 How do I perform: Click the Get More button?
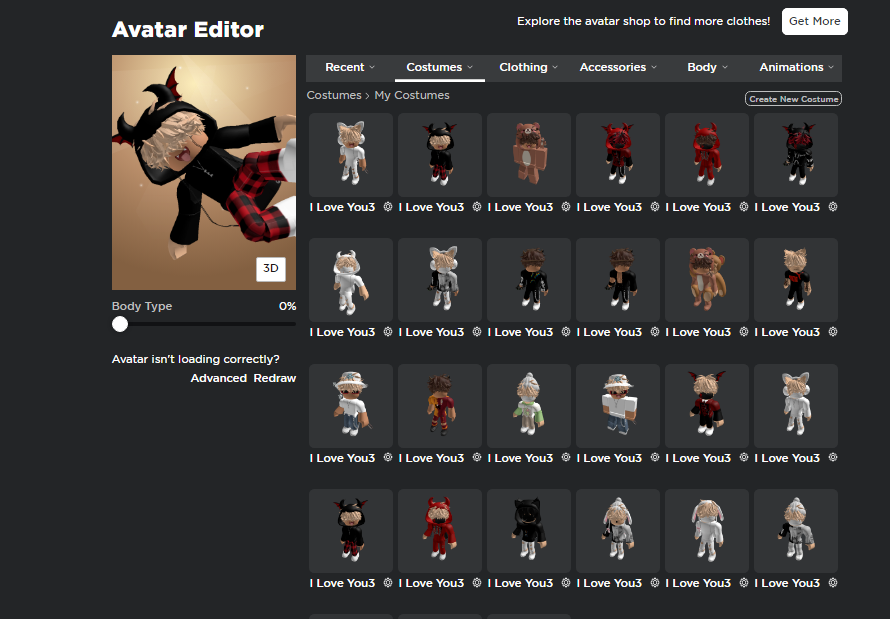click(x=815, y=22)
